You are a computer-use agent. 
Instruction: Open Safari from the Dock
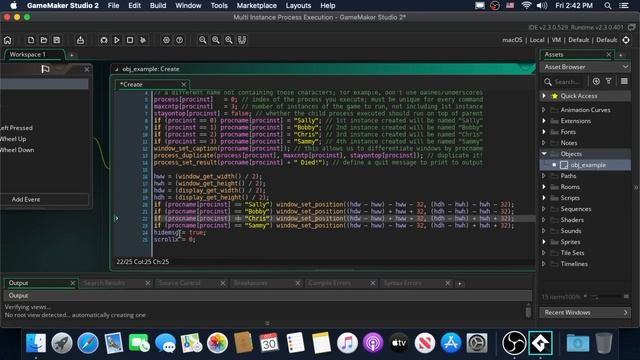click(88, 343)
